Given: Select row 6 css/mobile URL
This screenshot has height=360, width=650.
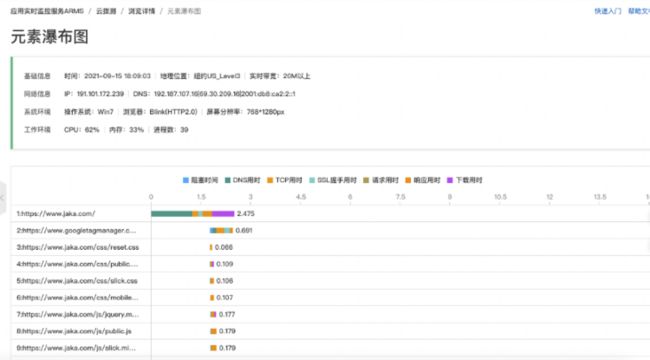Looking at the screenshot, I should click(x=77, y=297).
